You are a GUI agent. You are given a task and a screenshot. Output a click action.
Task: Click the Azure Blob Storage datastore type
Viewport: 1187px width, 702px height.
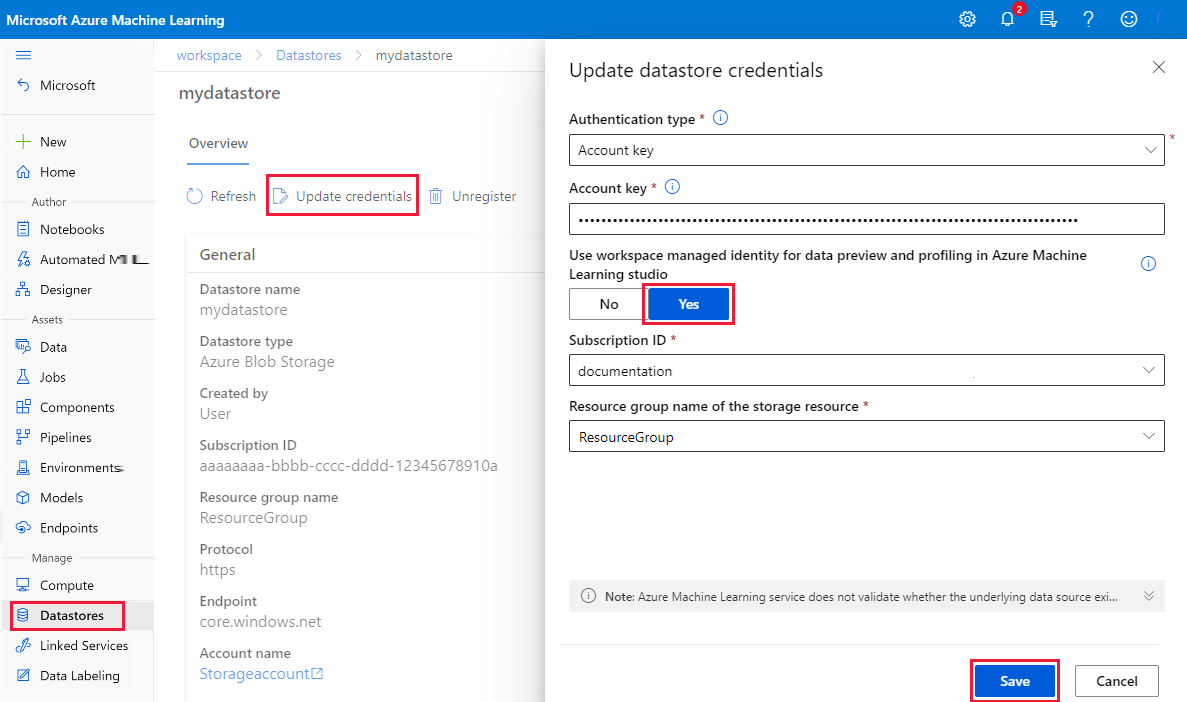[267, 362]
